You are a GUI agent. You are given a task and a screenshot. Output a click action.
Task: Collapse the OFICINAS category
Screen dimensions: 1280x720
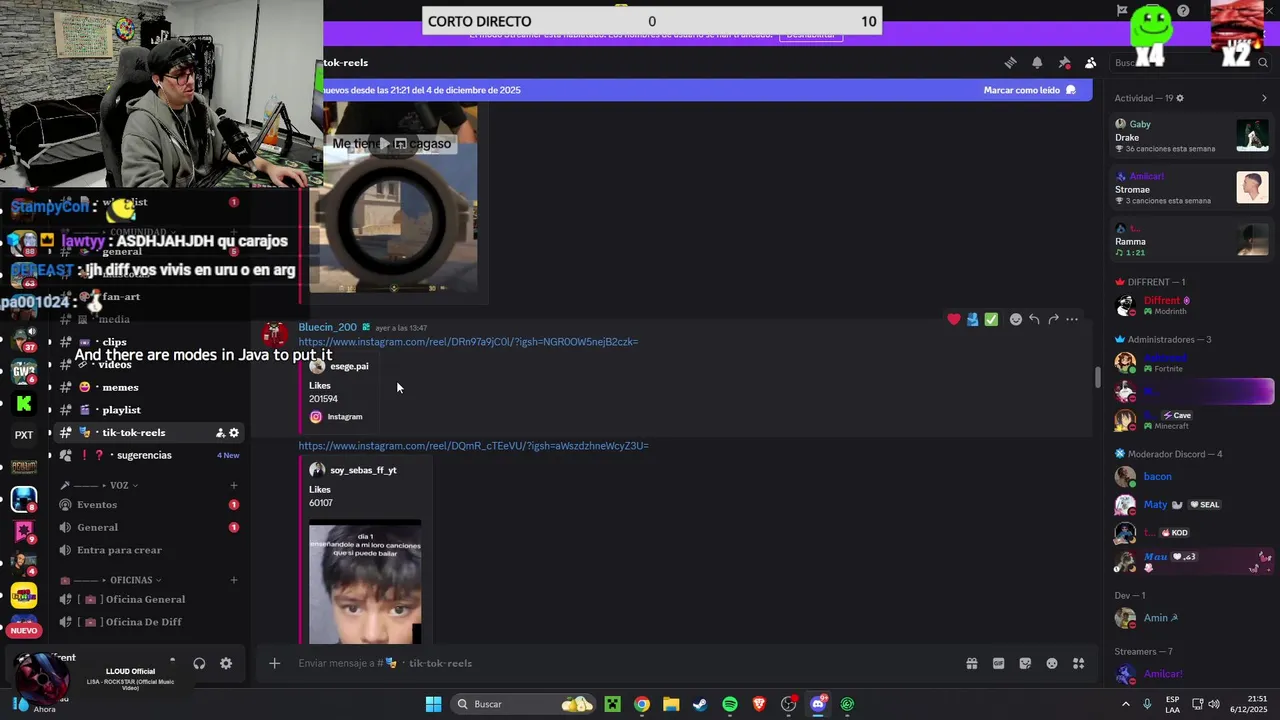pyautogui.click(x=110, y=580)
